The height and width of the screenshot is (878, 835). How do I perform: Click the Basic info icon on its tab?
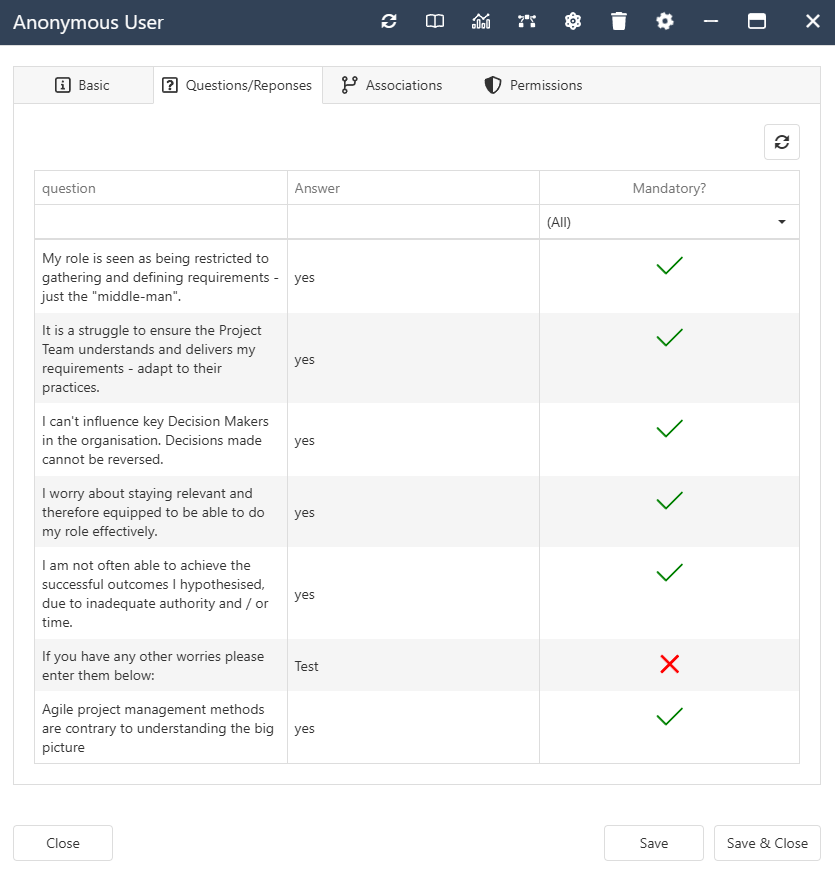(x=62, y=85)
